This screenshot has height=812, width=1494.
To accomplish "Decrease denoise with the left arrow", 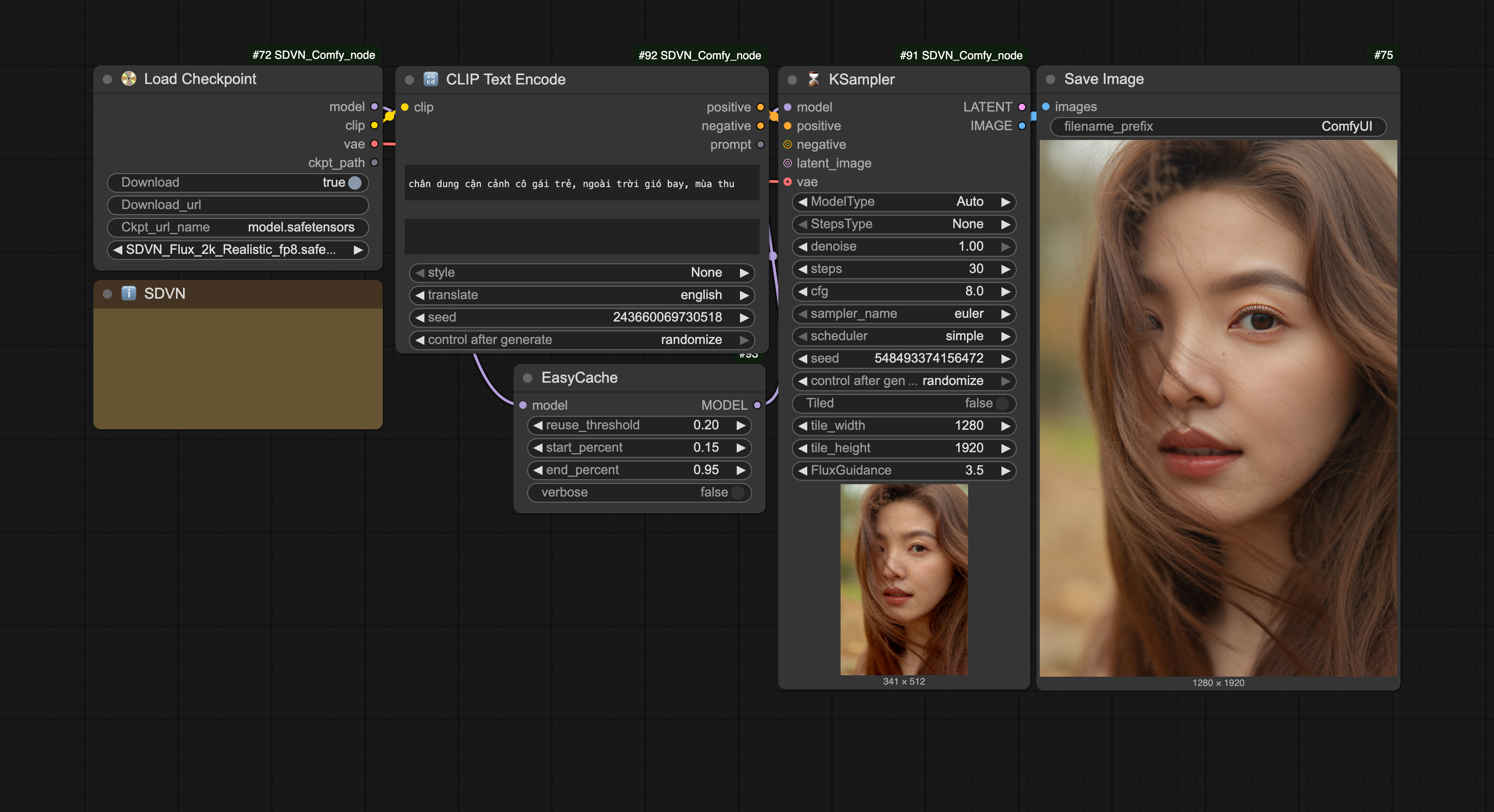I will [803, 246].
